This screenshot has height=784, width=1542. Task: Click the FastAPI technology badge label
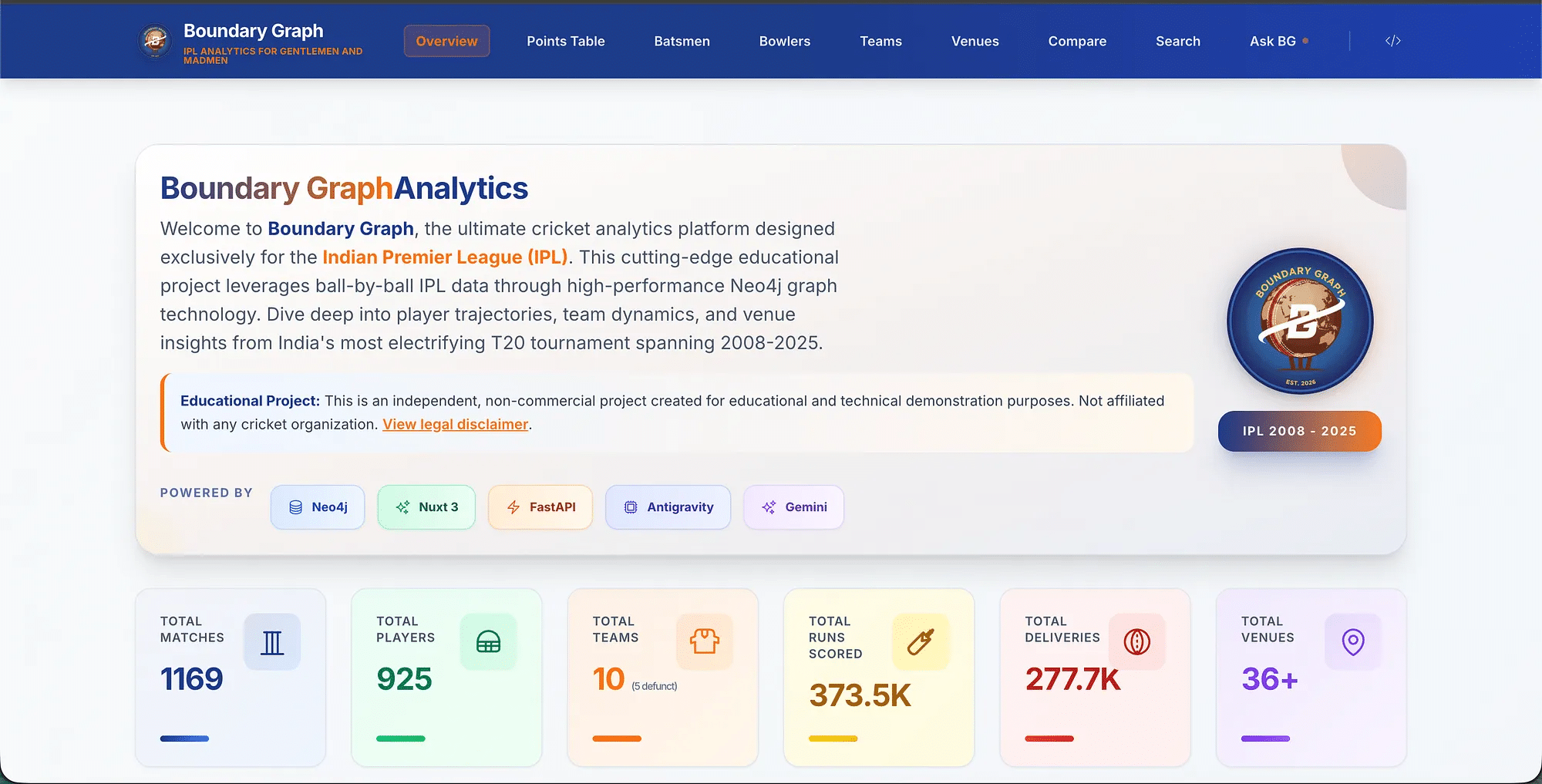pyautogui.click(x=553, y=507)
